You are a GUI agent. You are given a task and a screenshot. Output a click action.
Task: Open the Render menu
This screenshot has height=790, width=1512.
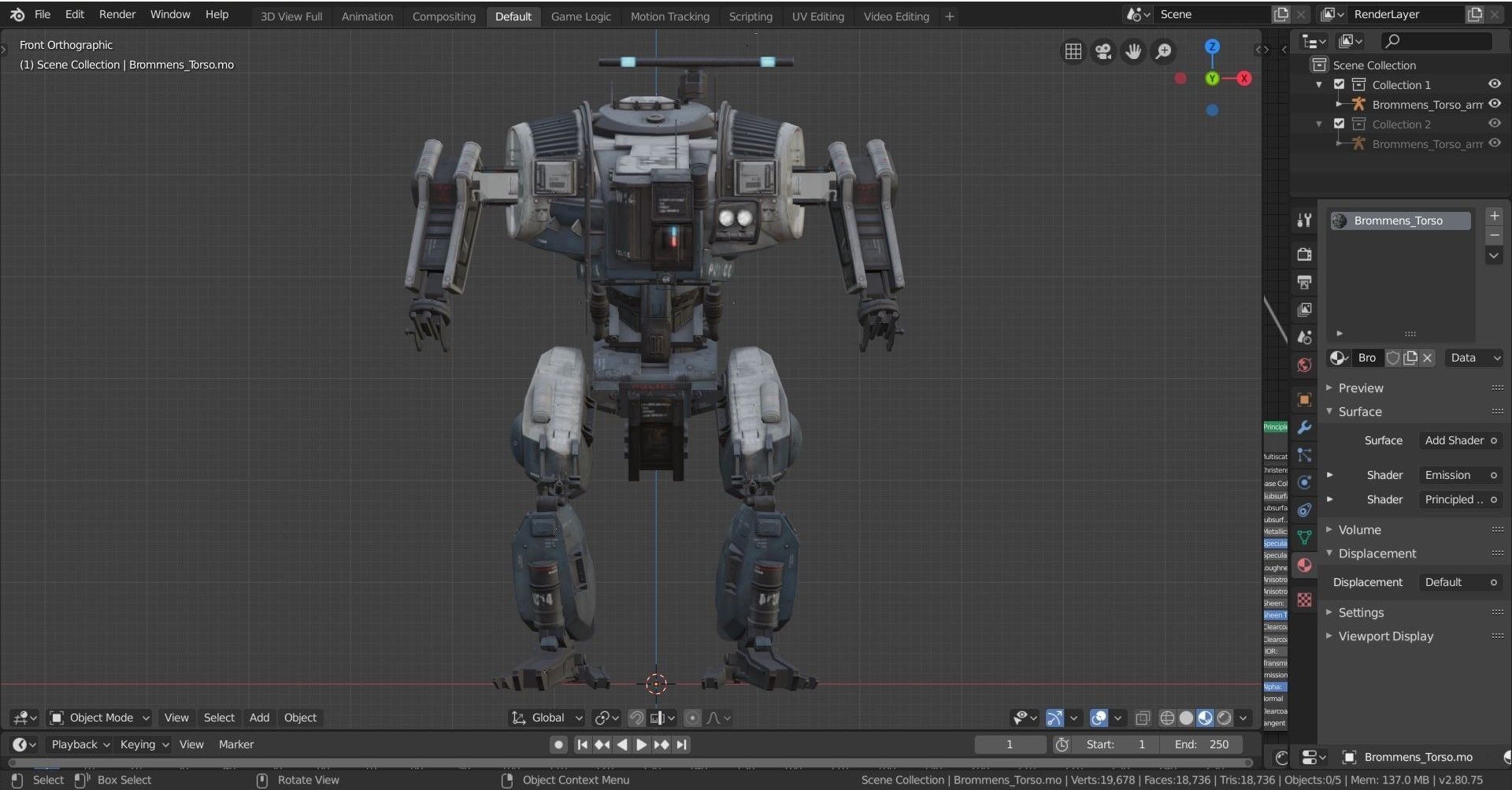coord(117,14)
